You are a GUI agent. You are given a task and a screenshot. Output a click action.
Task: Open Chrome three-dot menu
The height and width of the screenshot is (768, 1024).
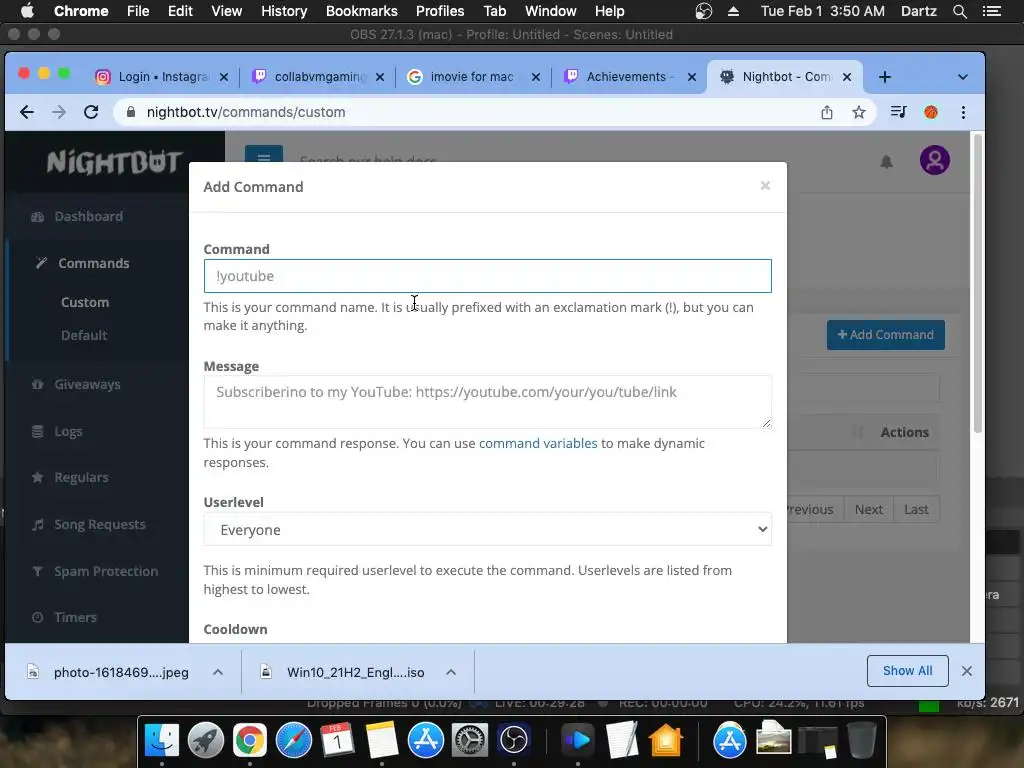click(x=963, y=112)
